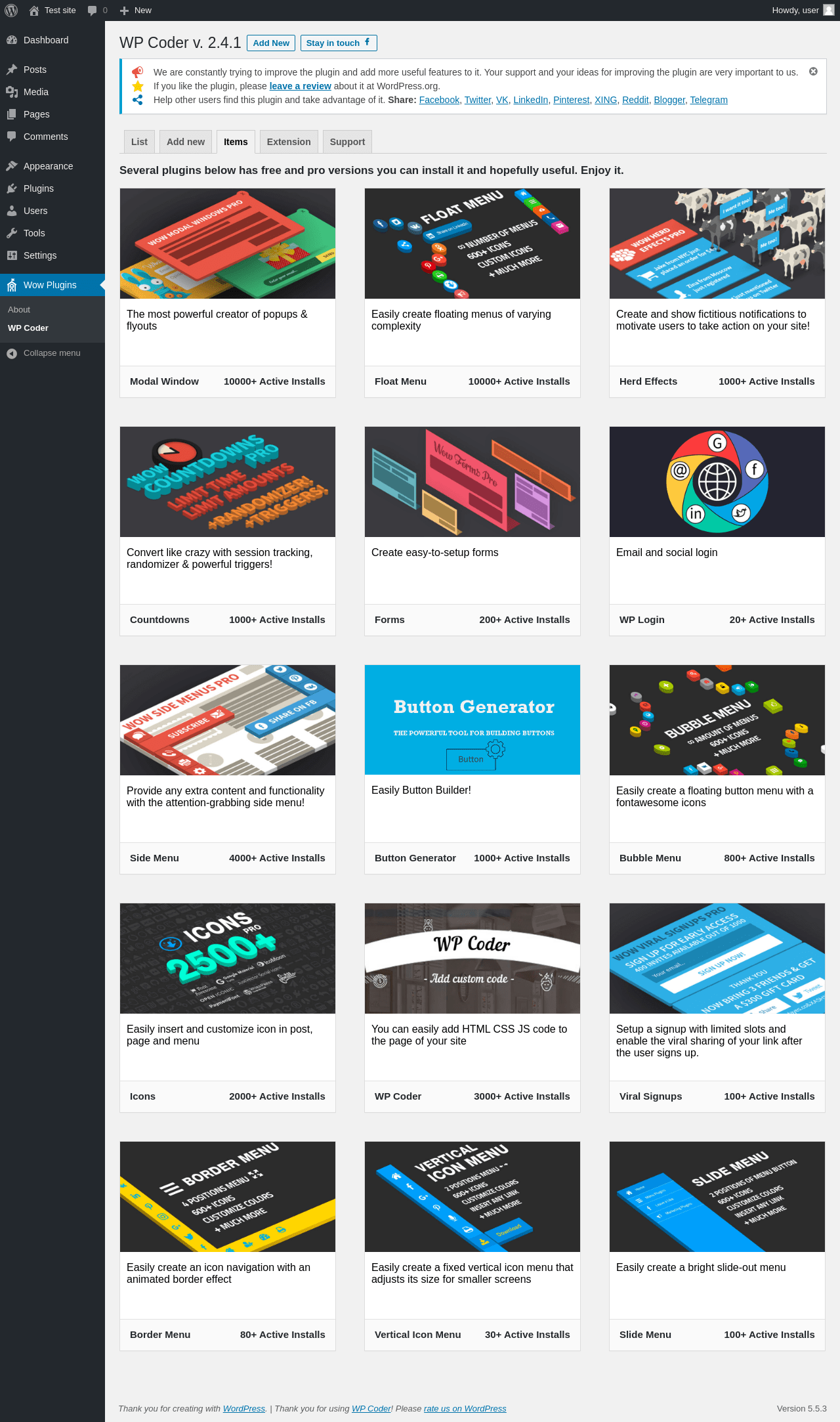Click the Side Menu plugin name label
The height and width of the screenshot is (1422, 840).
coord(154,858)
